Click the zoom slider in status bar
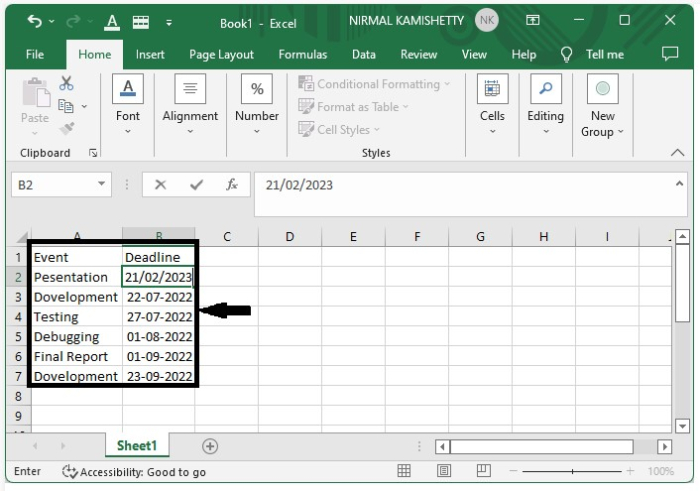The image size is (700, 491). pos(573,471)
